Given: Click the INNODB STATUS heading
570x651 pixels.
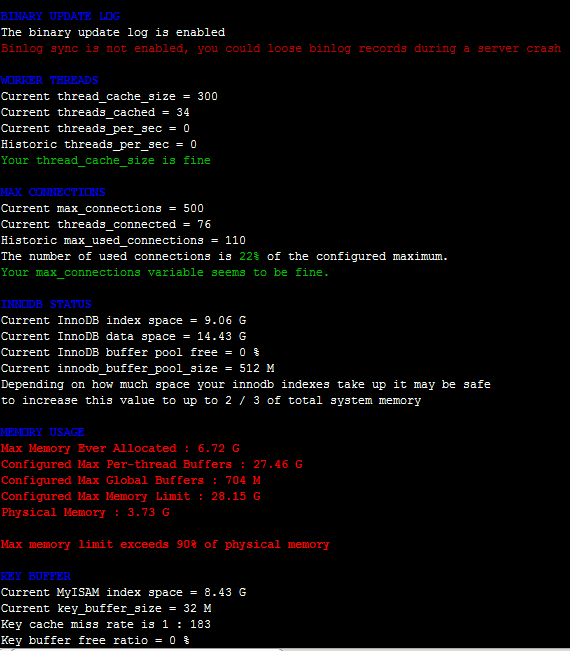Looking at the screenshot, I should (x=46, y=304).
